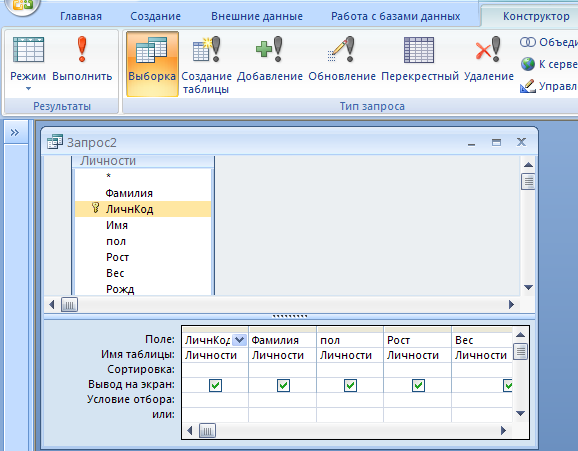Click the Управление data definition icon
Screen dimensions: 578x451
click(x=527, y=86)
